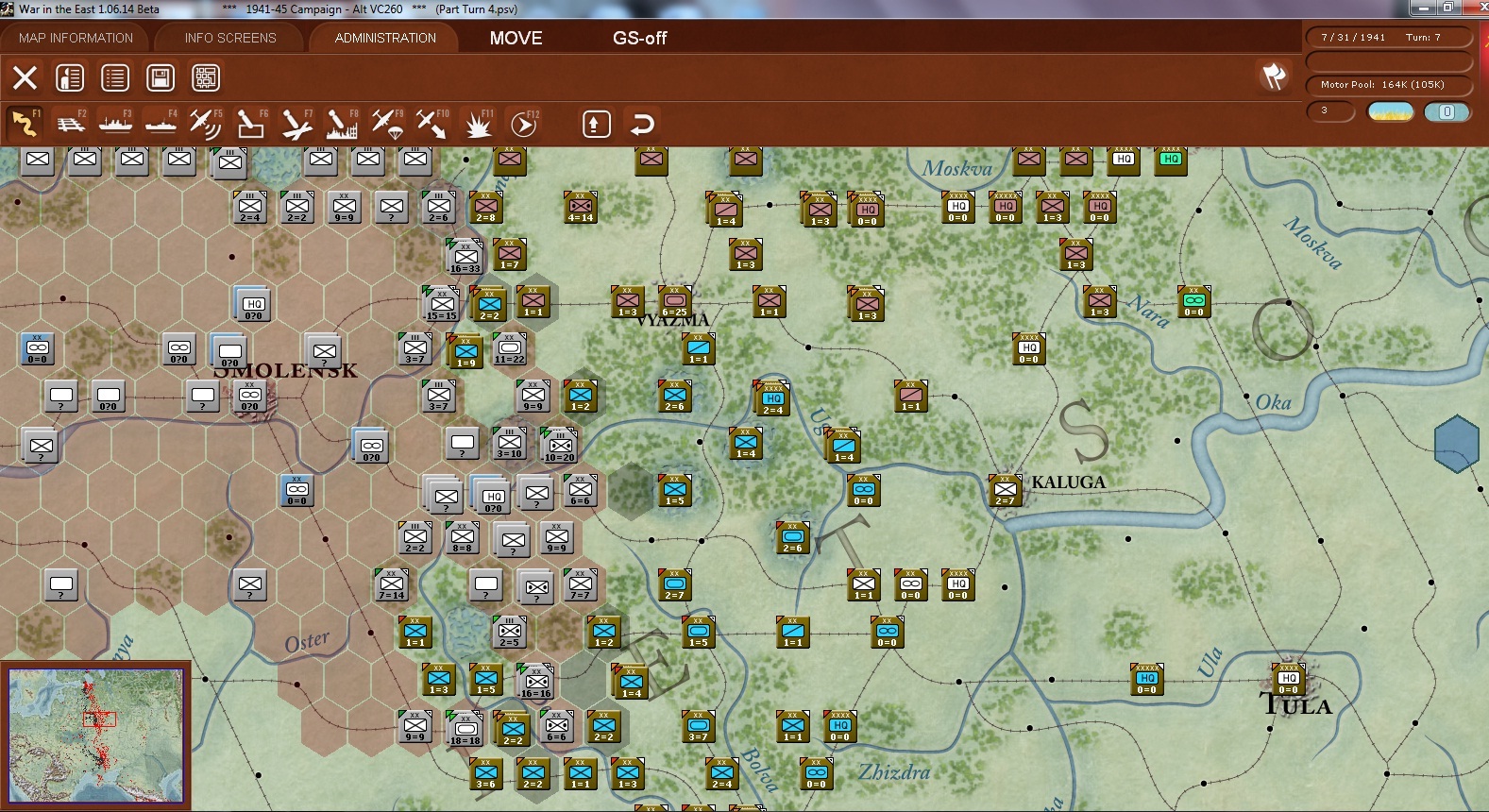Select the F5 air recon mode icon
Viewport: 1489px width, 812px height.
point(206,124)
